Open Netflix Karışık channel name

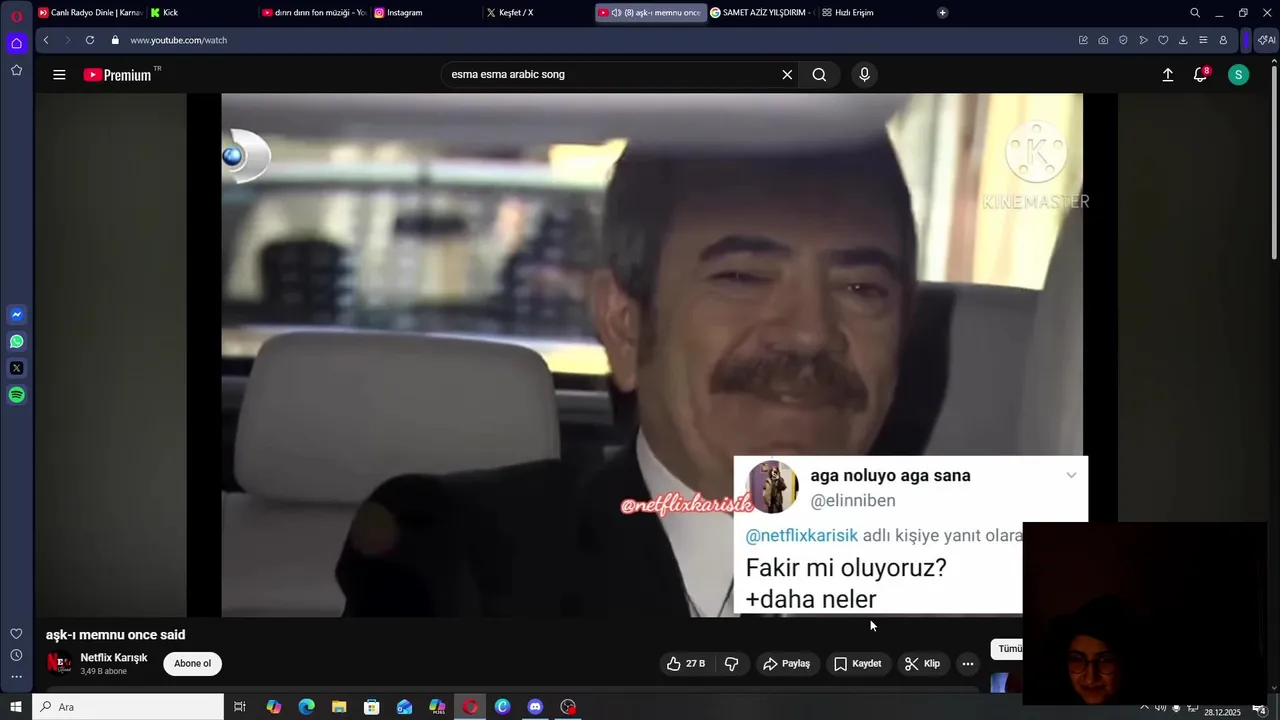(114, 658)
